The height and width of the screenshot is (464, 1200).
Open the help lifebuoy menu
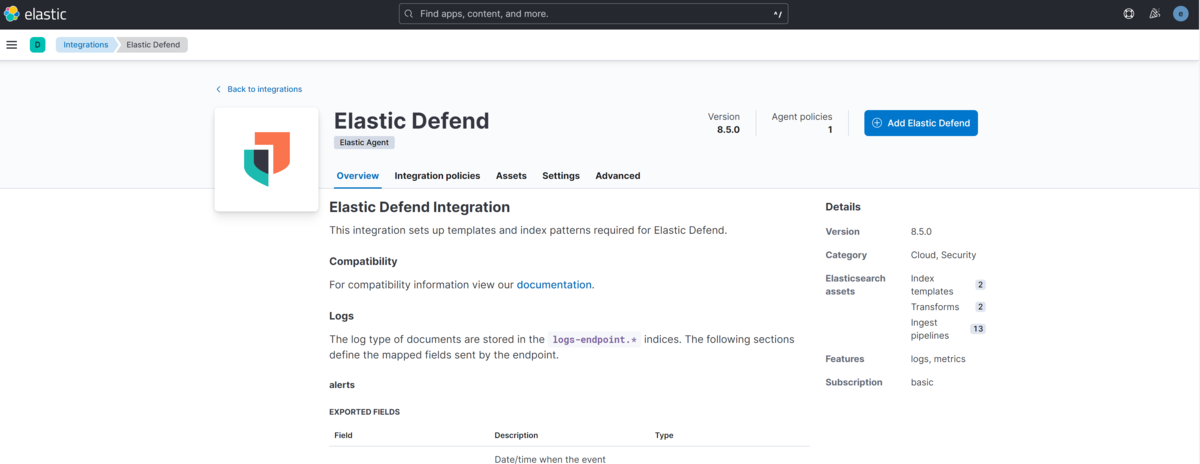click(x=1129, y=14)
